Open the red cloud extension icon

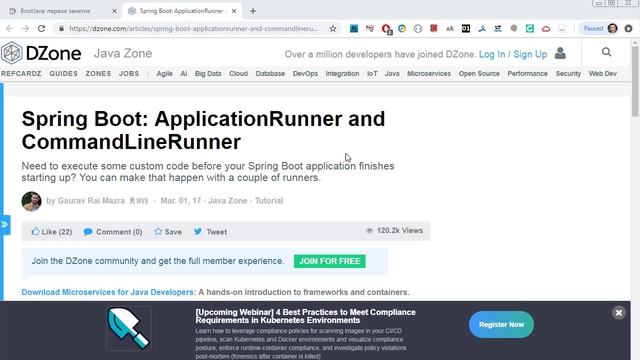click(546, 29)
